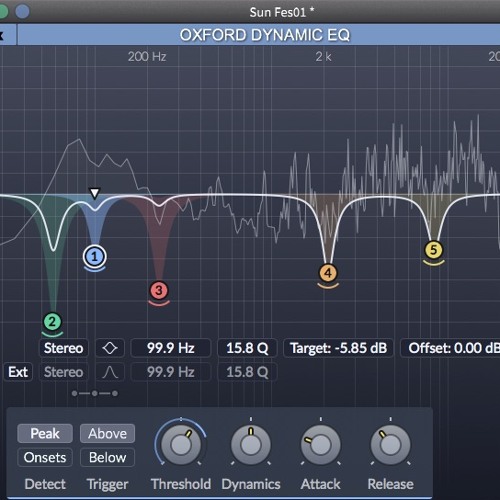The width and height of the screenshot is (500, 500).
Task: Click the 99.9 Hz frequency field
Action: click(171, 348)
